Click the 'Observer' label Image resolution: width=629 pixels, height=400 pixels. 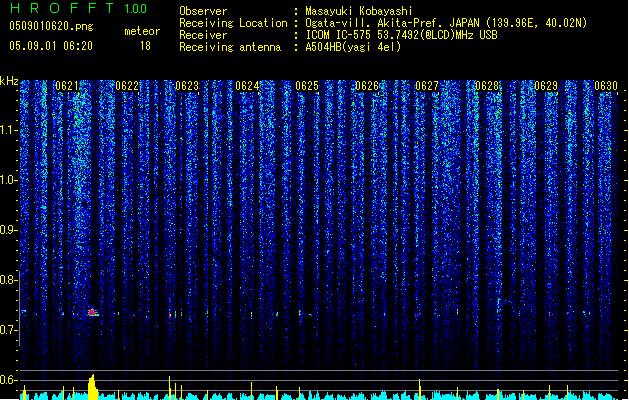(203, 11)
